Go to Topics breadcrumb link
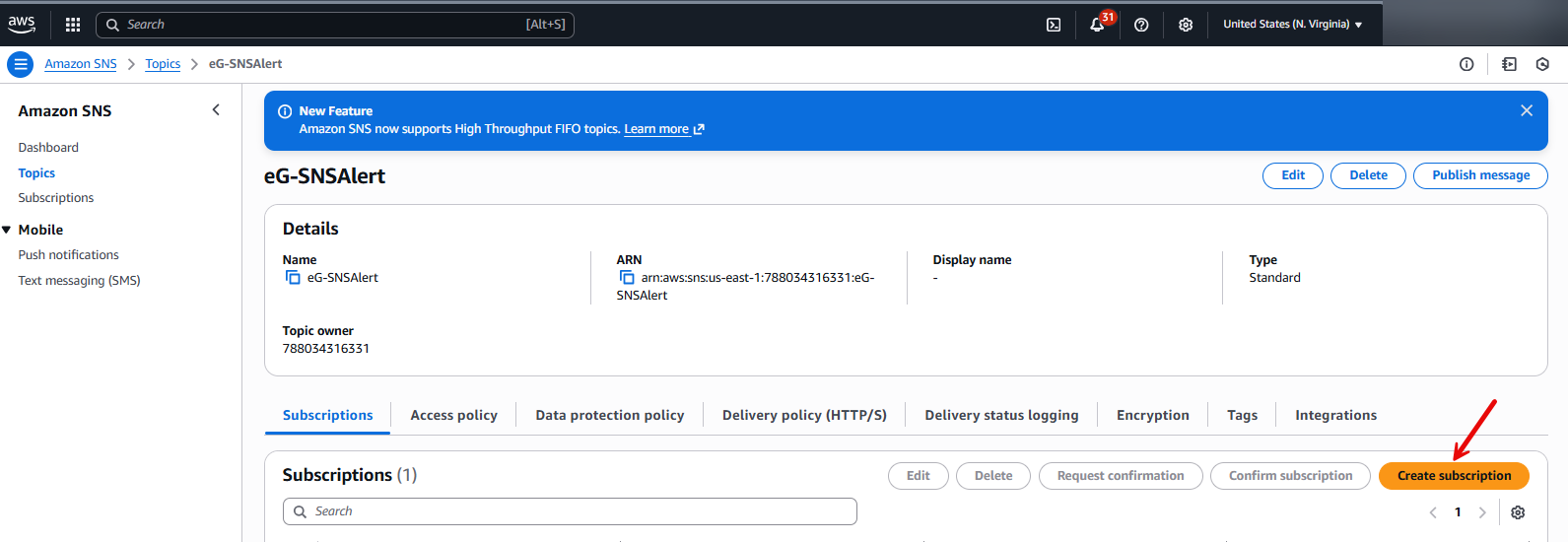The width and height of the screenshot is (1568, 542). coord(163,64)
